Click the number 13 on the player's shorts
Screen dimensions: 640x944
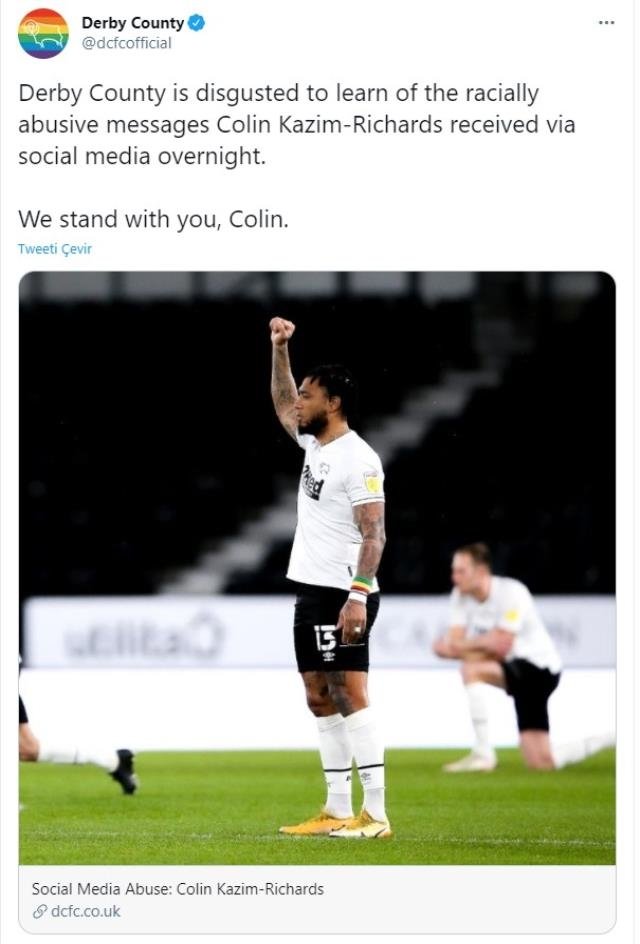tap(326, 638)
